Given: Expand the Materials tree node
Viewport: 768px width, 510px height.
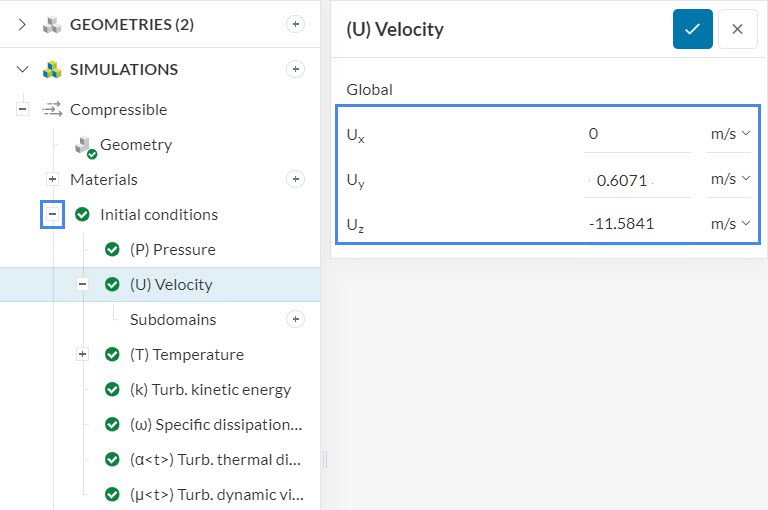Looking at the screenshot, I should 53,180.
